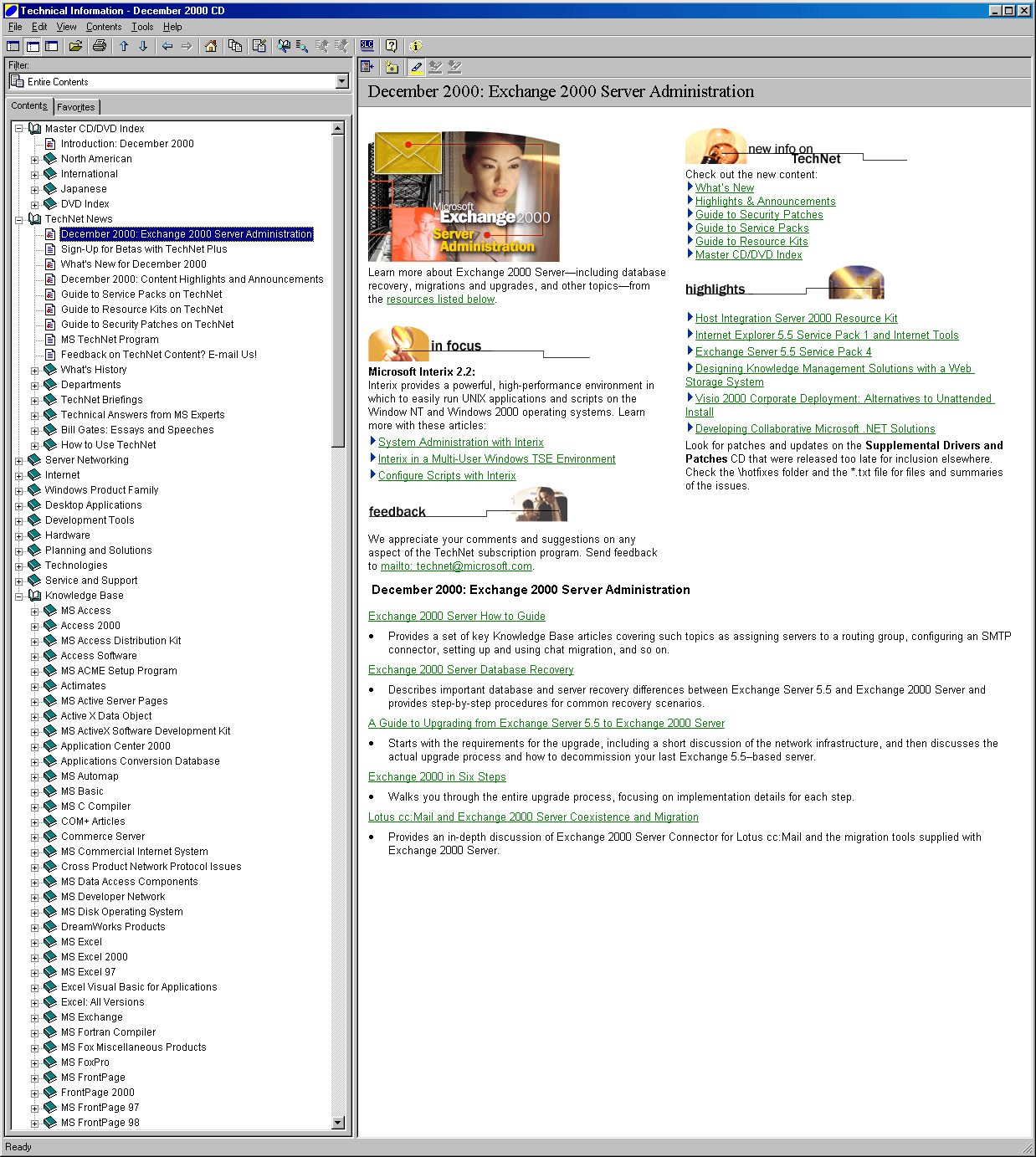1036x1157 pixels.
Task: Open the Tools menu
Action: [142, 27]
